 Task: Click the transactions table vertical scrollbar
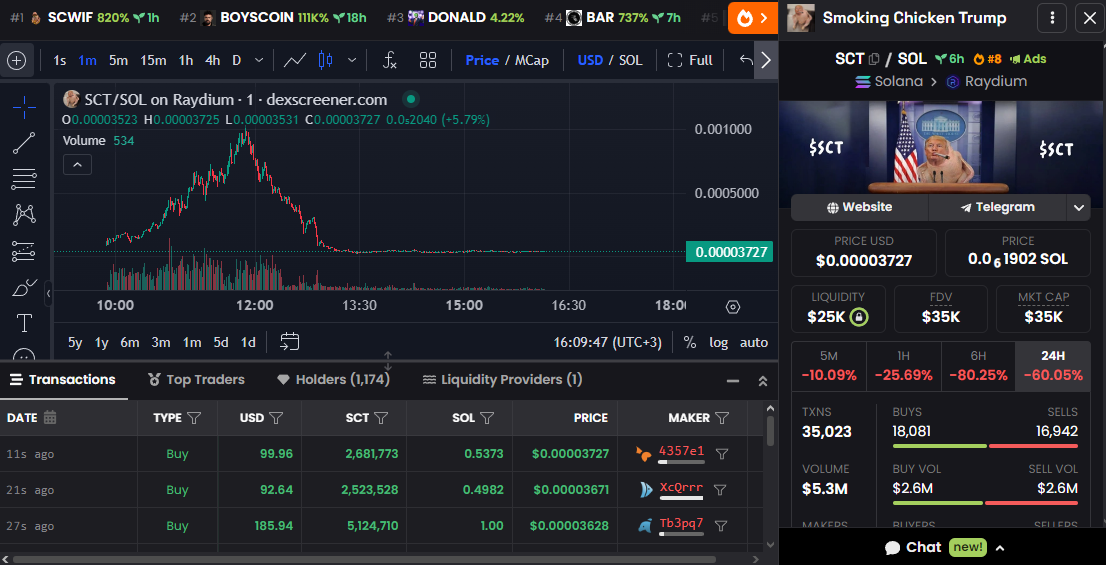[770, 431]
